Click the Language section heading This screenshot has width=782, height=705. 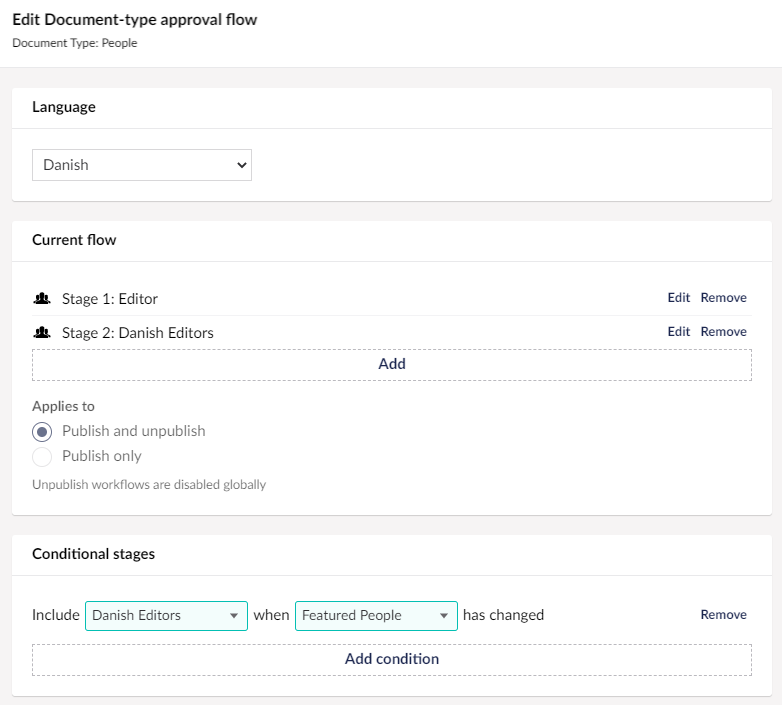[64, 107]
